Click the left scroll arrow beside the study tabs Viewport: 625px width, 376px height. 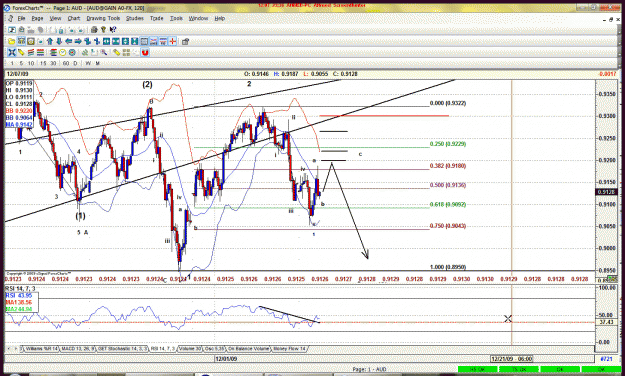click(x=9, y=349)
